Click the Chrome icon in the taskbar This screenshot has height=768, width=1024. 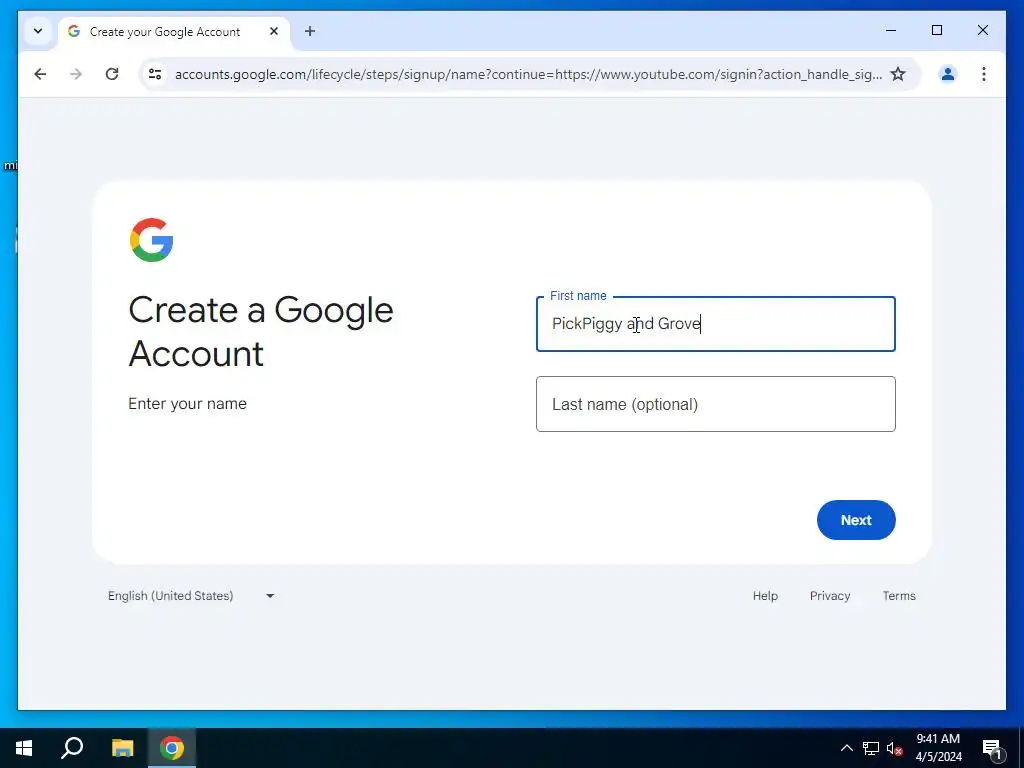click(x=172, y=748)
